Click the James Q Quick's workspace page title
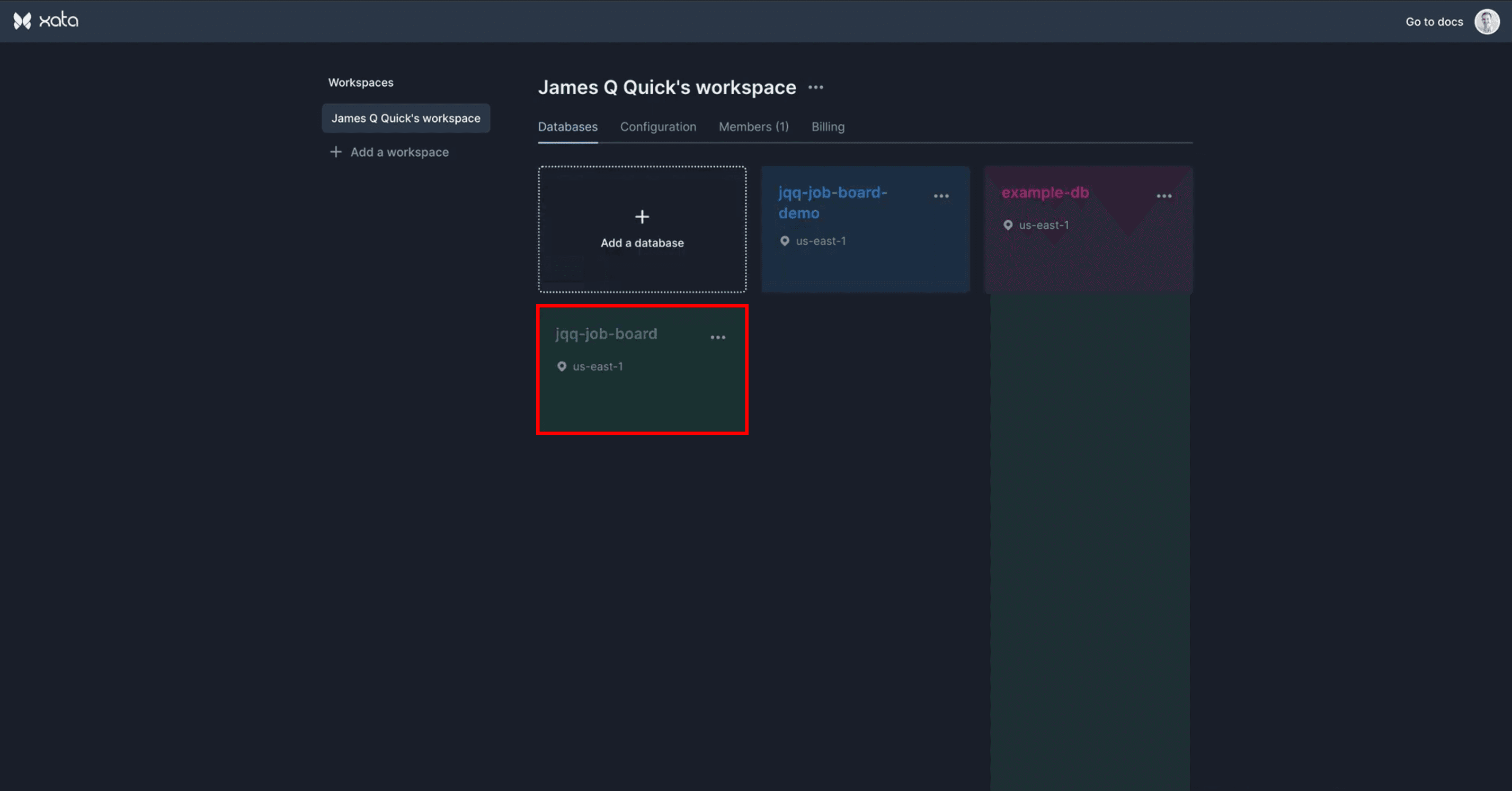The image size is (1512, 791). click(x=667, y=87)
